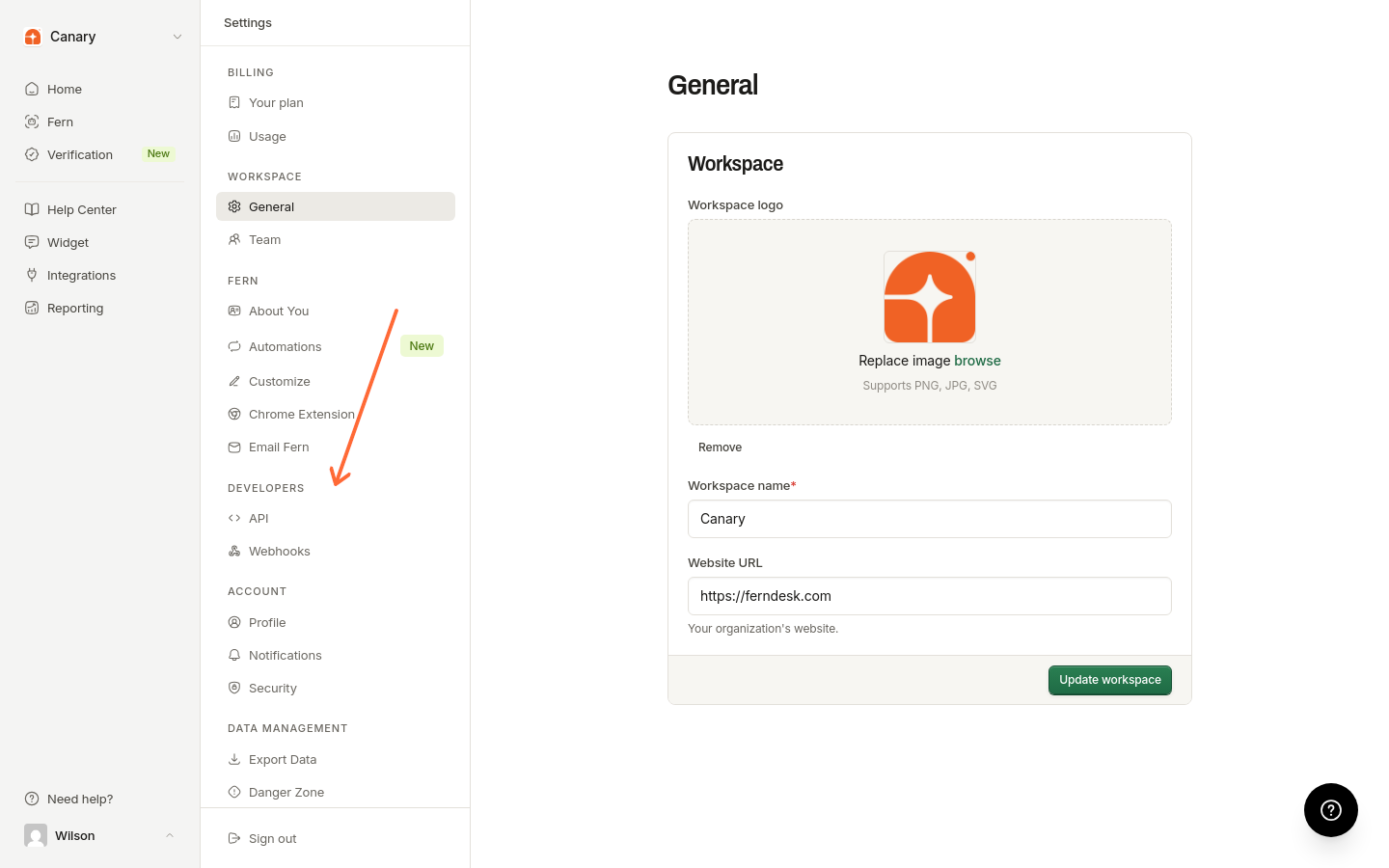Click the Security shield icon
This screenshot has width=1389, height=868.
234,688
